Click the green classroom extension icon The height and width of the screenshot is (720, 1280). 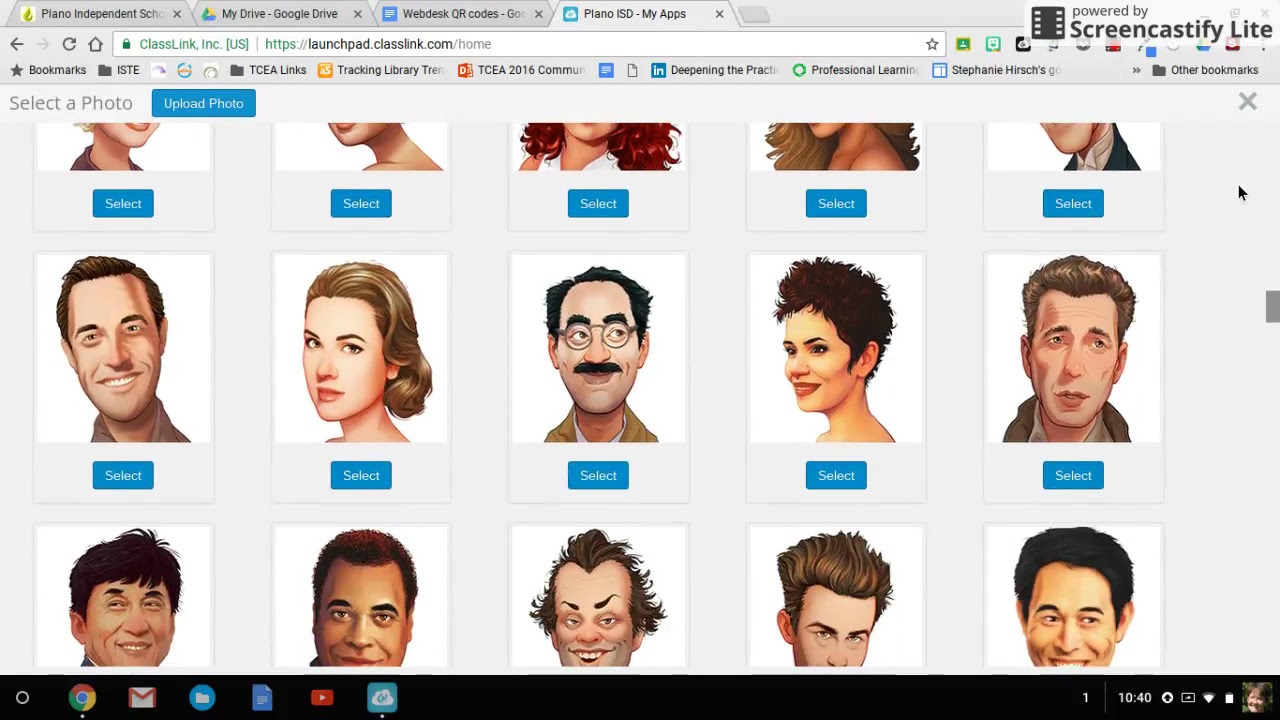click(963, 44)
